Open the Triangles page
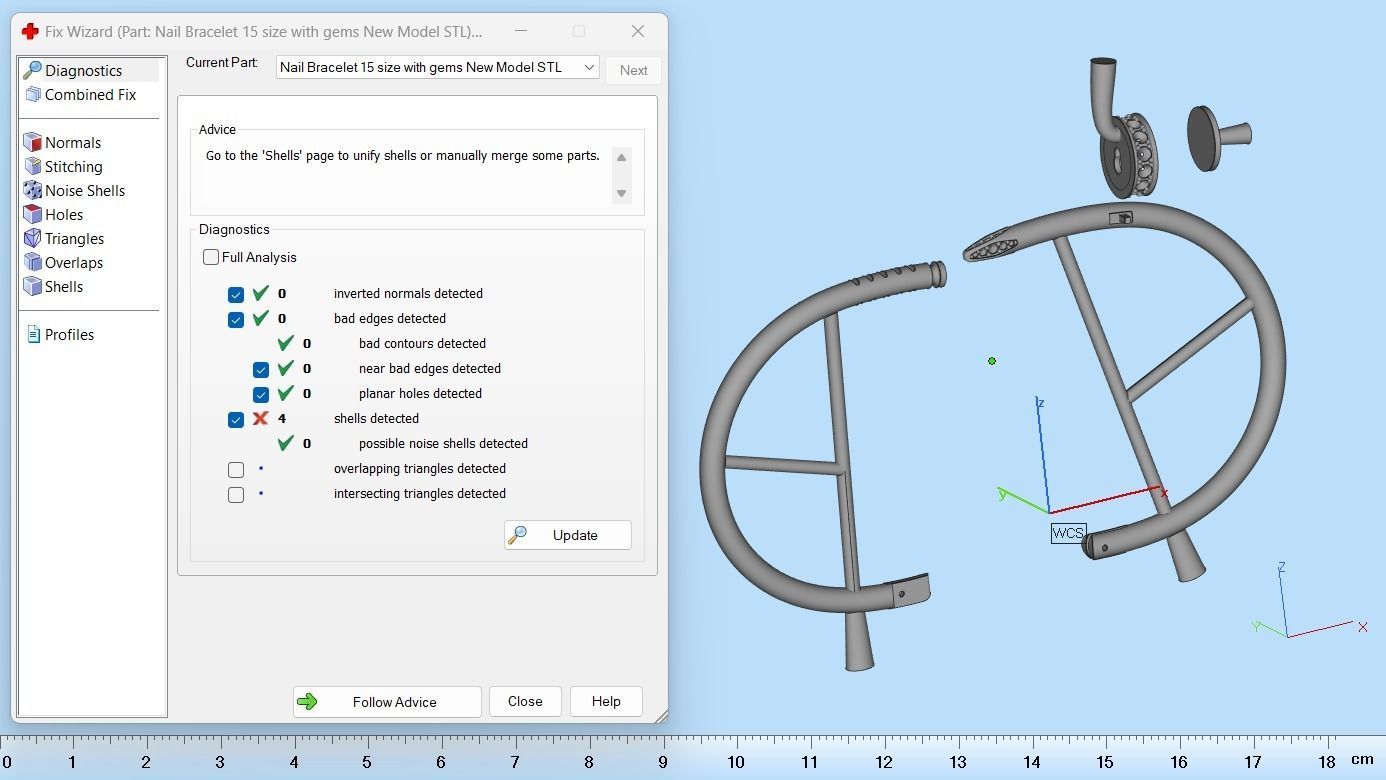The image size is (1386, 780). pos(74,239)
